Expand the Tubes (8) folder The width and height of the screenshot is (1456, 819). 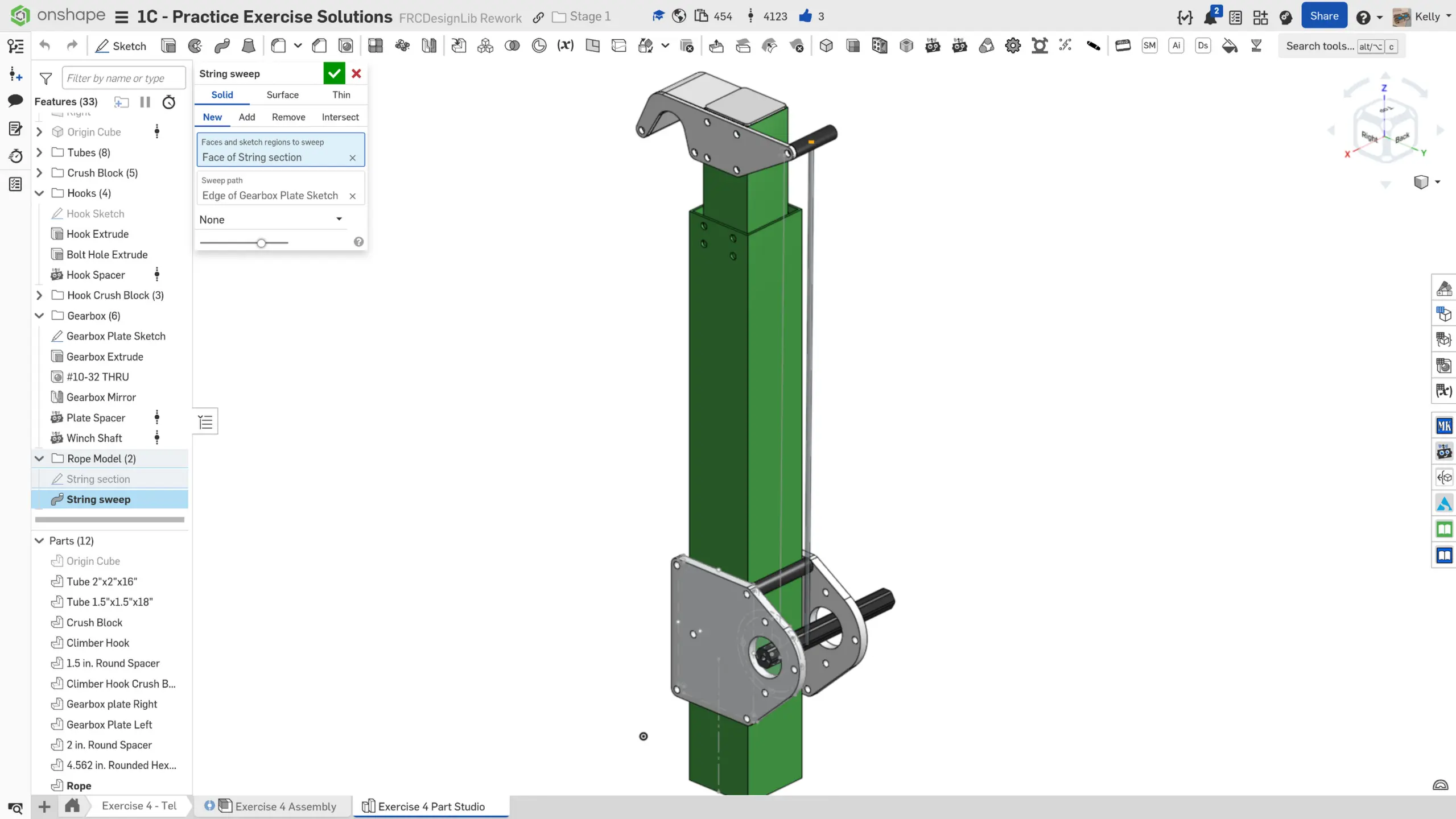39,152
